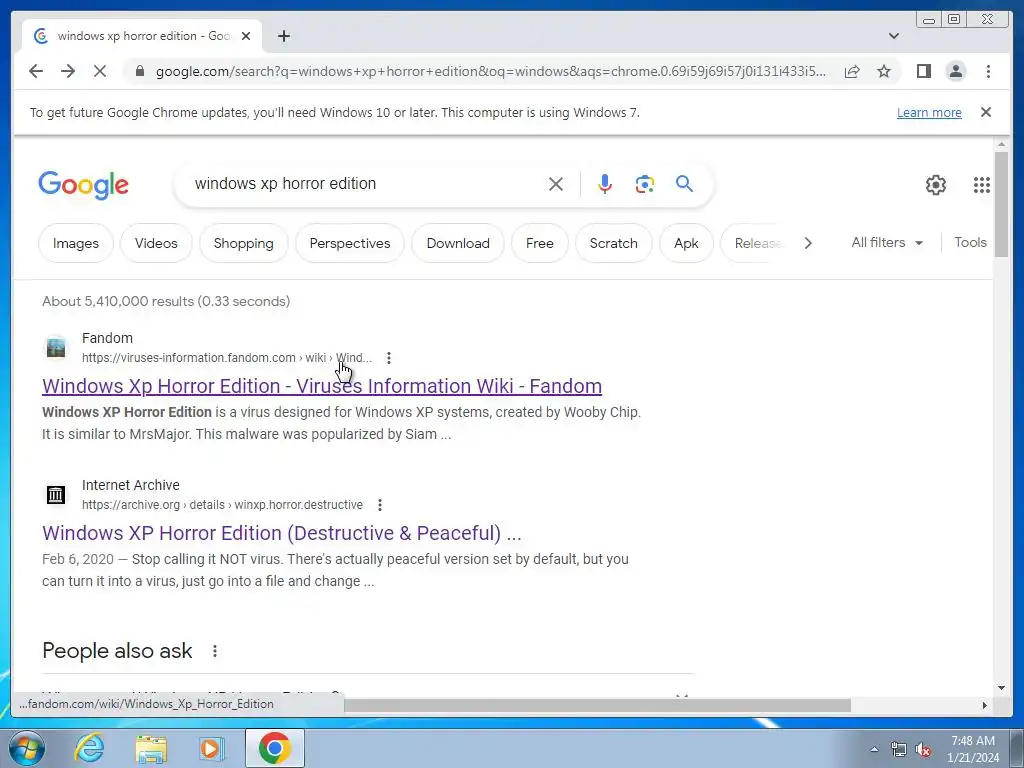Open Windows Explorer from taskbar
The image size is (1024, 768).
click(x=151, y=748)
